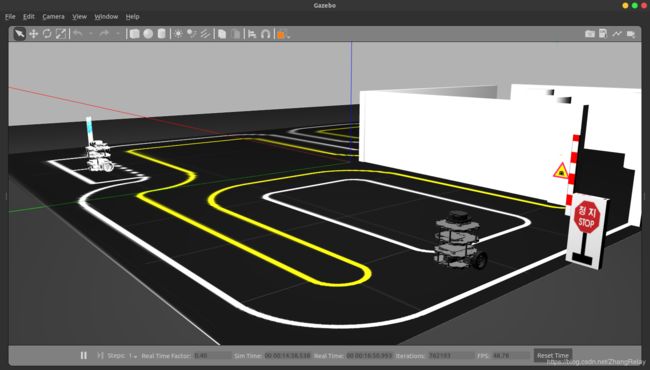
Task: Click the Iterations value field
Action: coord(451,356)
